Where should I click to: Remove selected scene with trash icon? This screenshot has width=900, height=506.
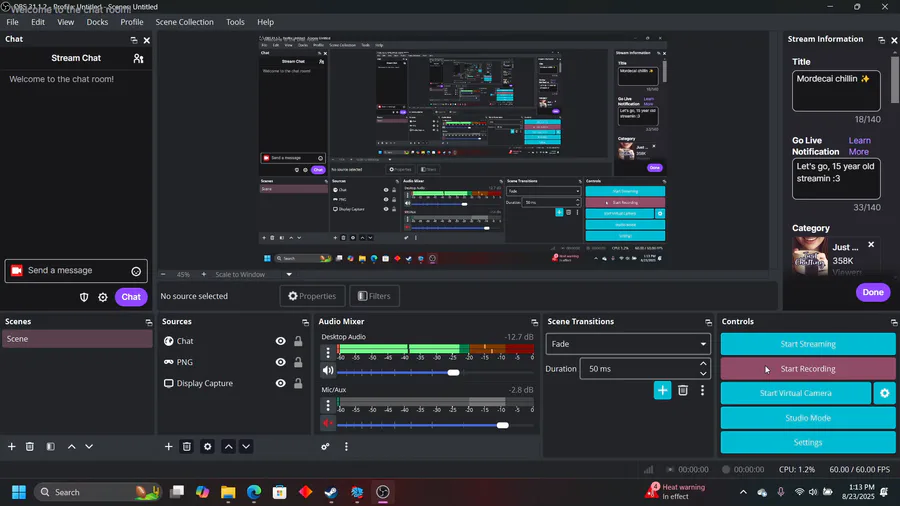coord(30,446)
